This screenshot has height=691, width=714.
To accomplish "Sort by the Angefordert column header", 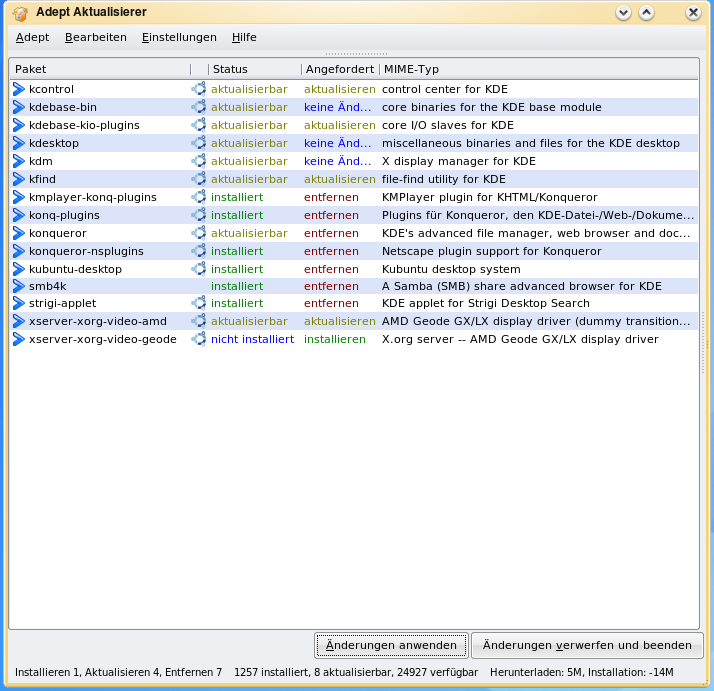I will [x=339, y=69].
